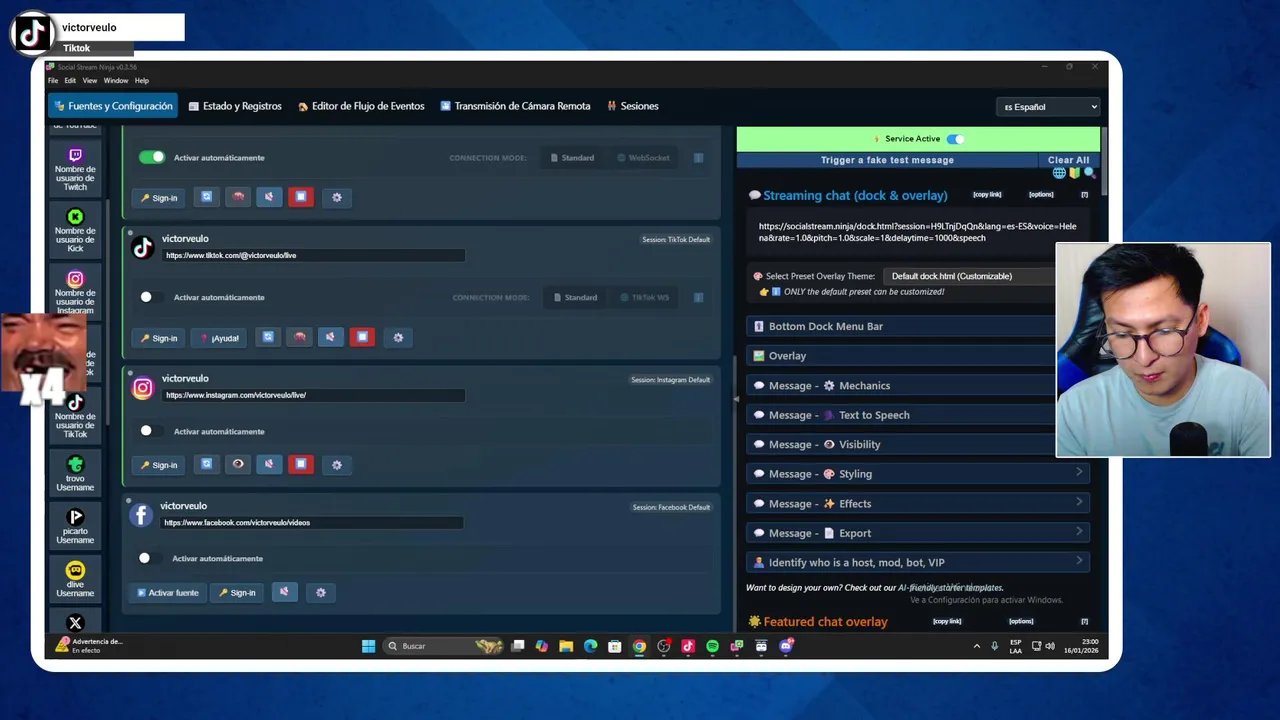Mute the Facebook source
The height and width of the screenshot is (720, 1280).
click(284, 592)
